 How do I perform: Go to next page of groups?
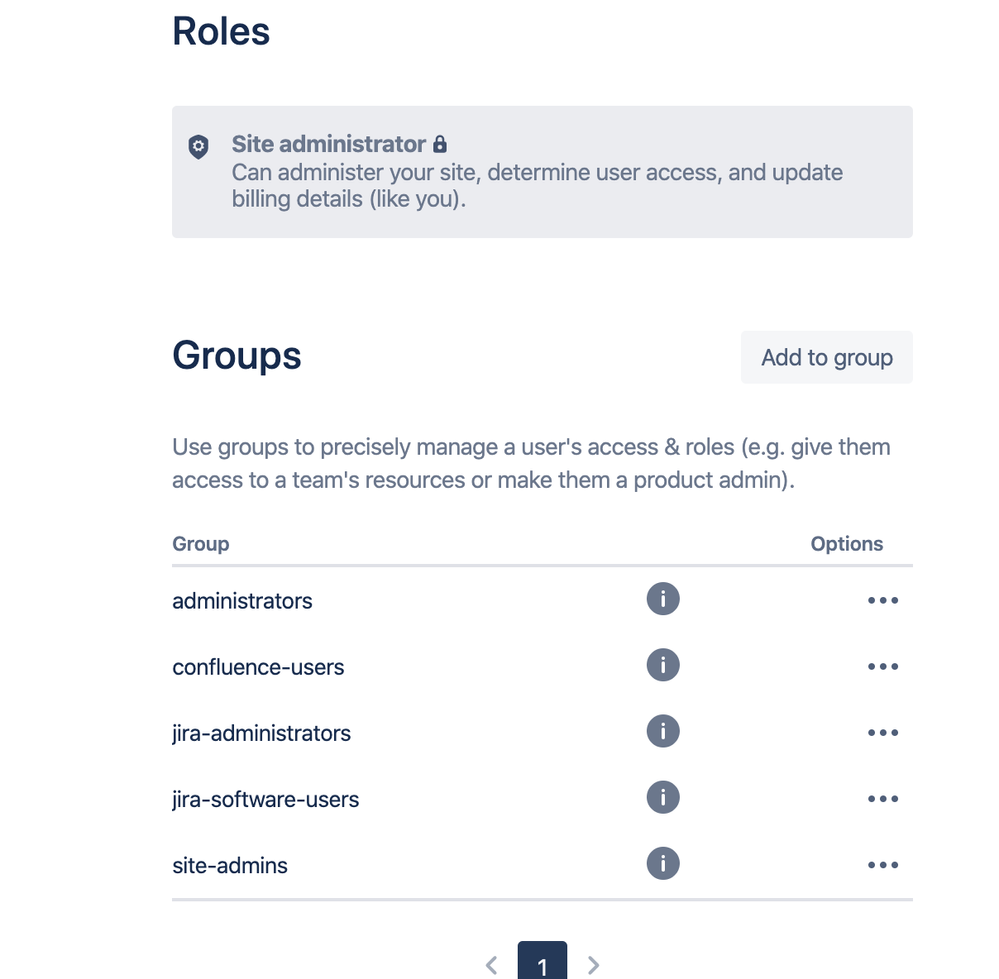(593, 965)
